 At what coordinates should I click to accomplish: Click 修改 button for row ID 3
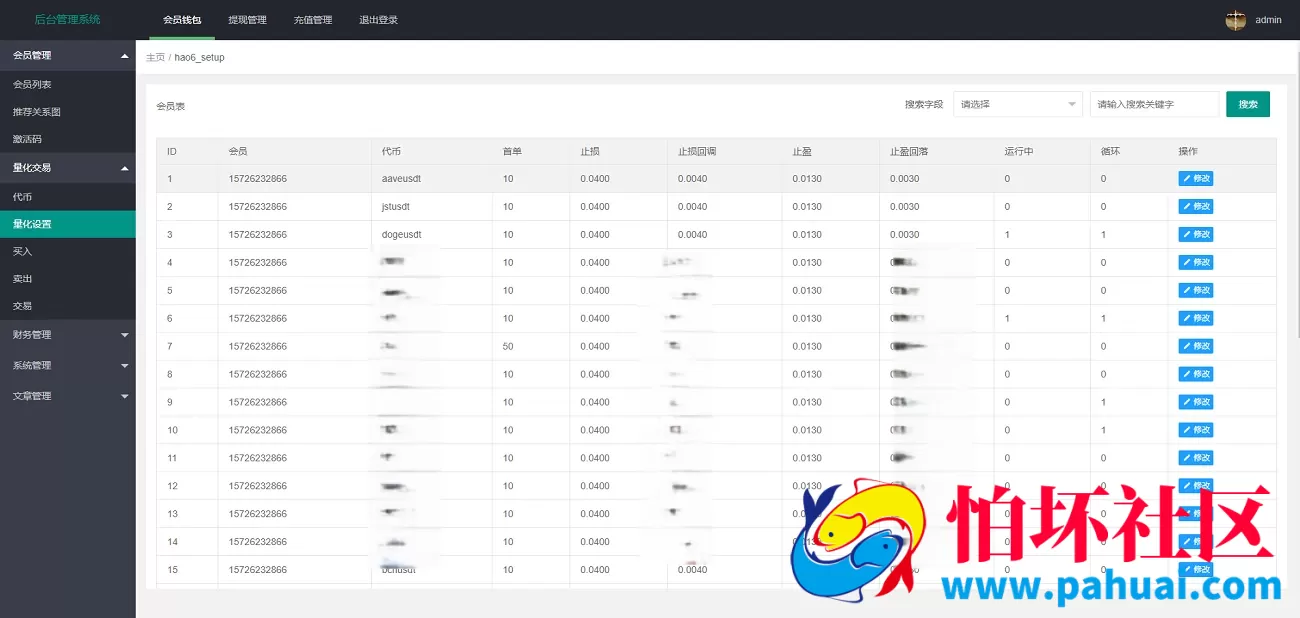pyautogui.click(x=1195, y=235)
